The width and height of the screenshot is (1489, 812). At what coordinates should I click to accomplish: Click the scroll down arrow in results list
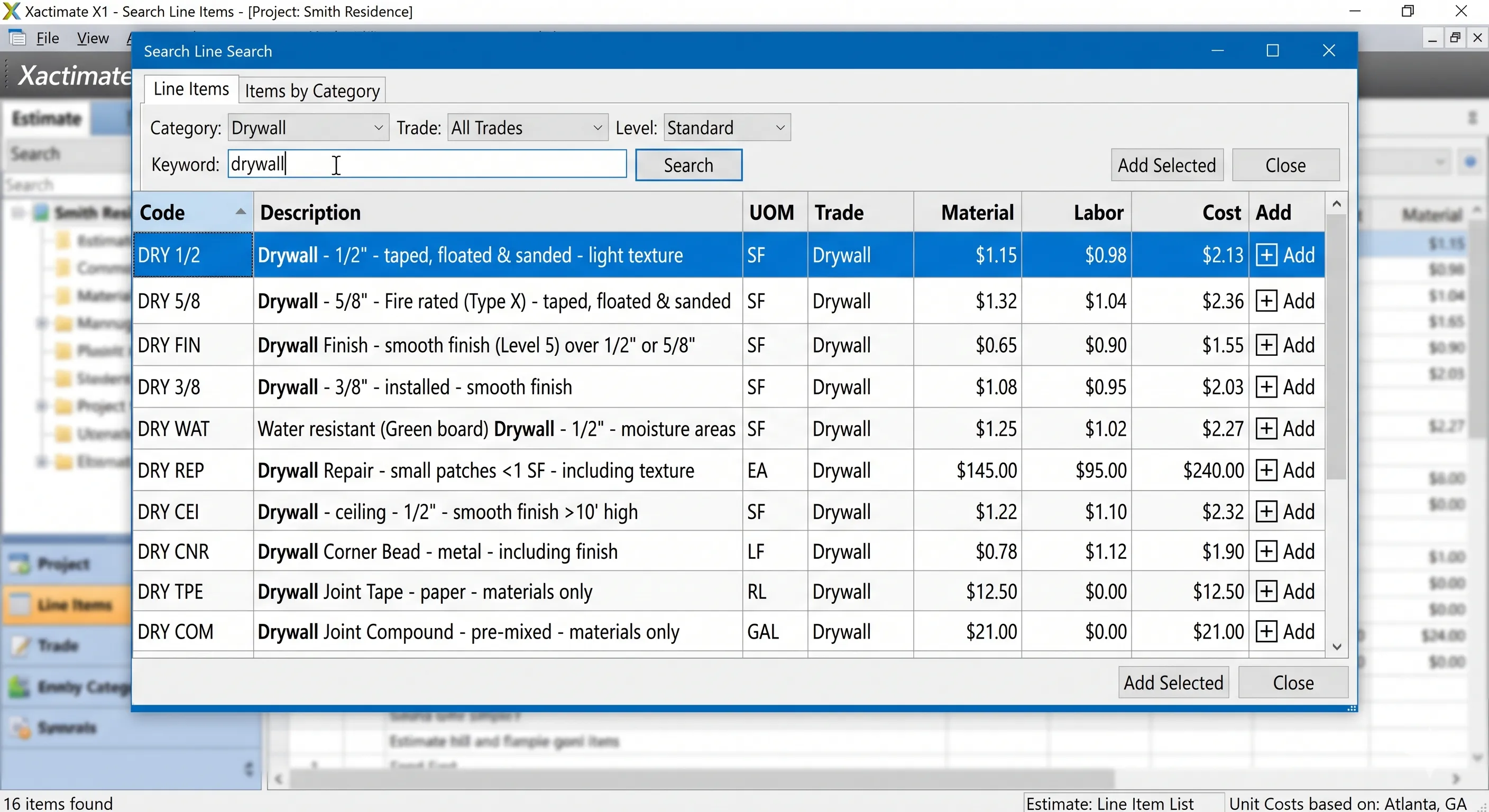1336,647
